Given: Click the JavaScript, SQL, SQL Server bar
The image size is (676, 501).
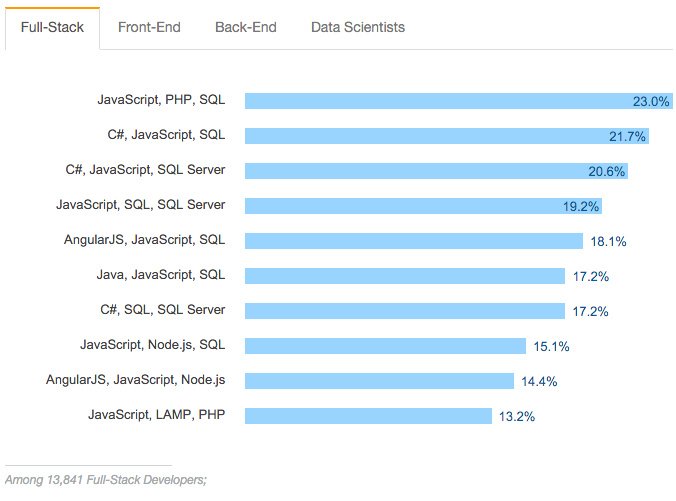Looking at the screenshot, I should (423, 206).
